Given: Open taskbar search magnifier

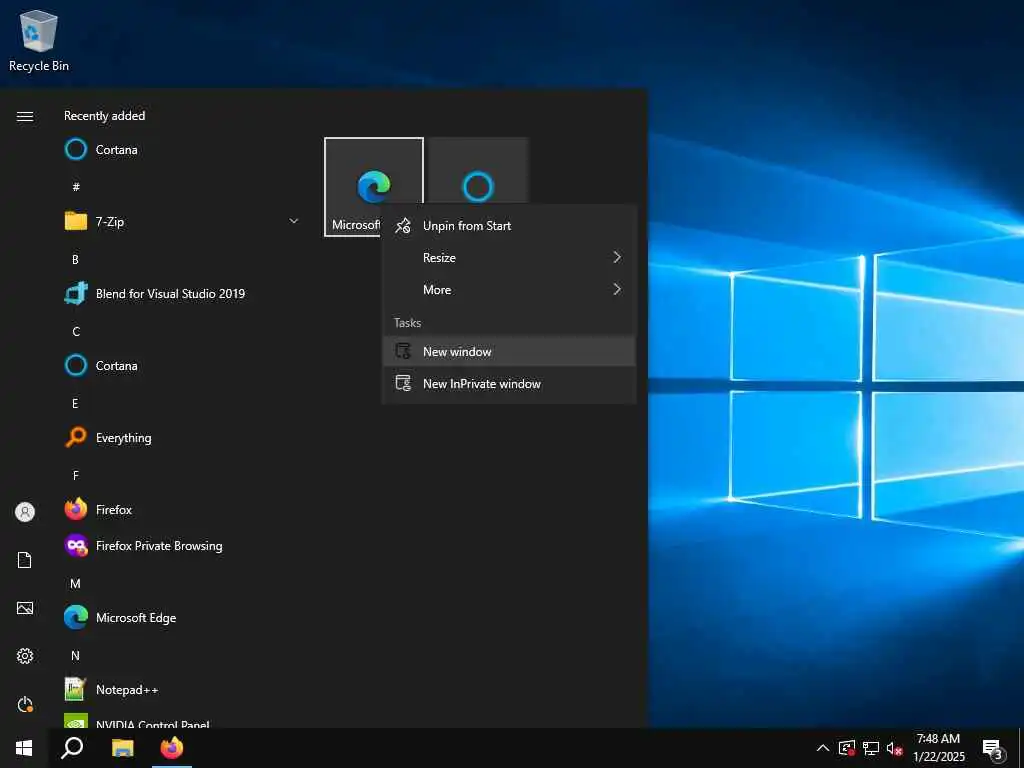Looking at the screenshot, I should (x=72, y=748).
